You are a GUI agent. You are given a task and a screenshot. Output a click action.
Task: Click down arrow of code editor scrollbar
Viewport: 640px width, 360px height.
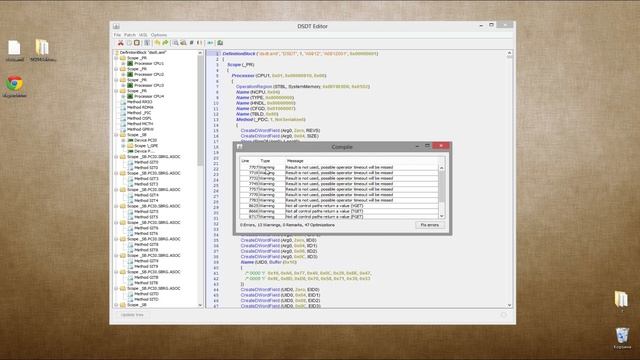click(509, 305)
